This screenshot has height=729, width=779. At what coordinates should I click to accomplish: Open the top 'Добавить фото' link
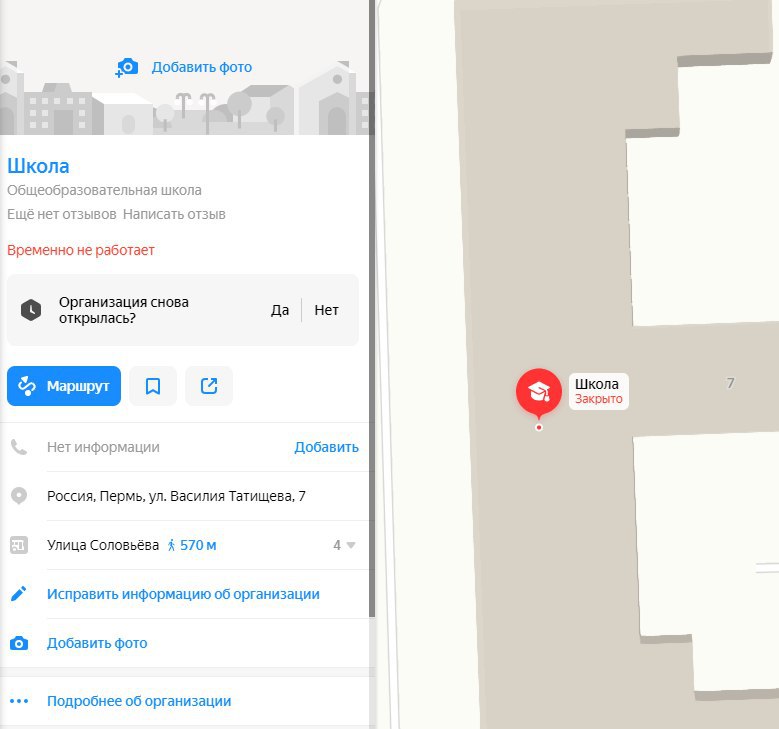click(x=201, y=67)
